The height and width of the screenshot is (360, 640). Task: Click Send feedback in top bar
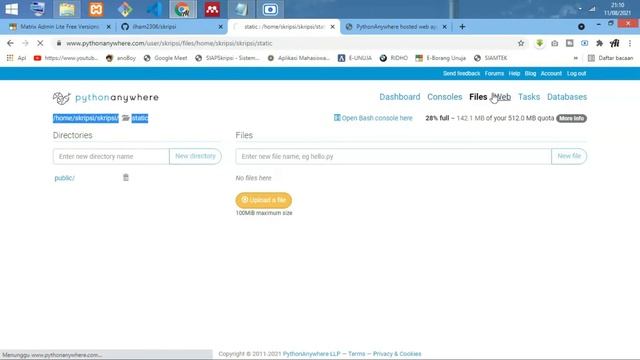click(461, 73)
